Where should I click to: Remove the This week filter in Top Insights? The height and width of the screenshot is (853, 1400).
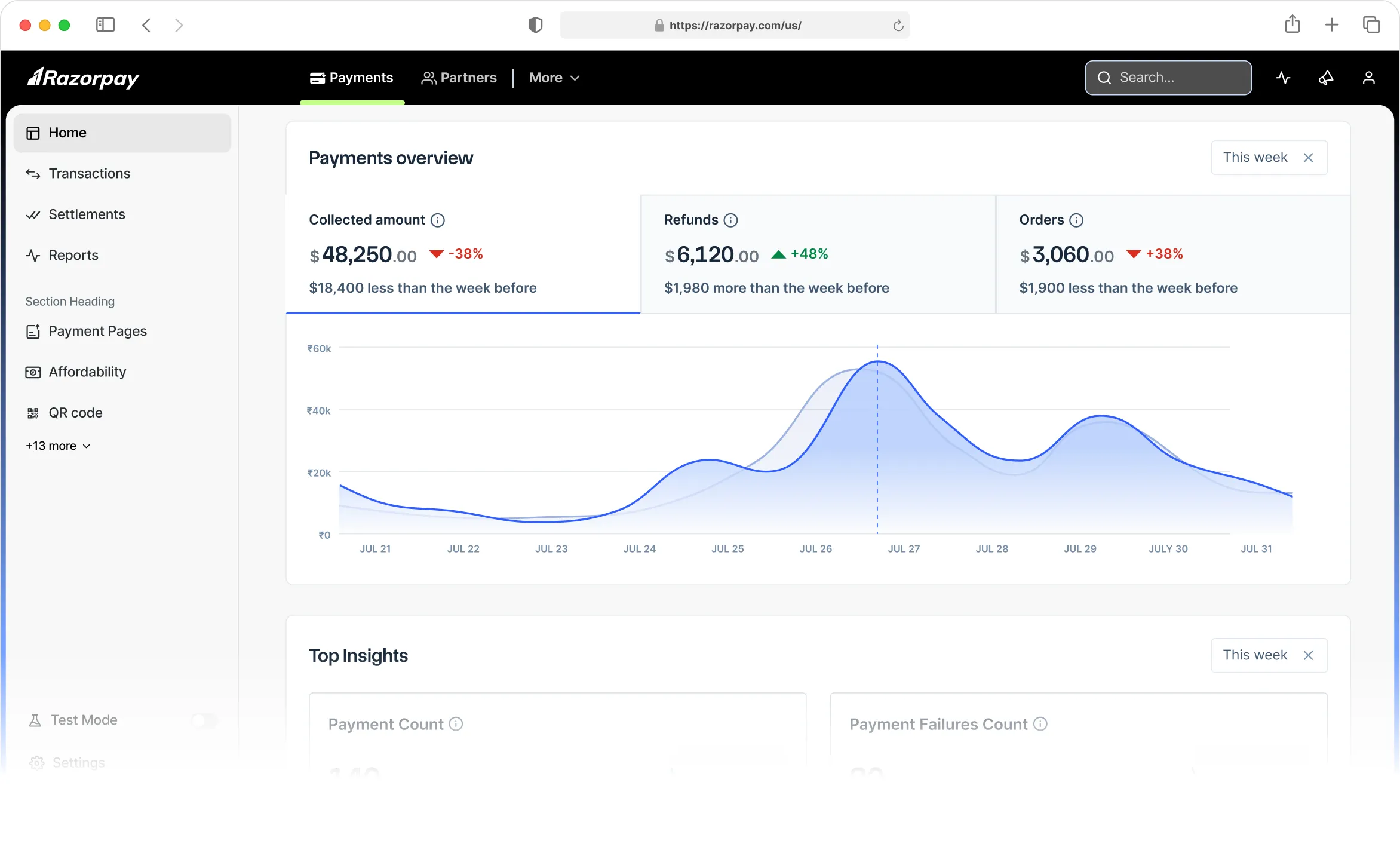1308,655
